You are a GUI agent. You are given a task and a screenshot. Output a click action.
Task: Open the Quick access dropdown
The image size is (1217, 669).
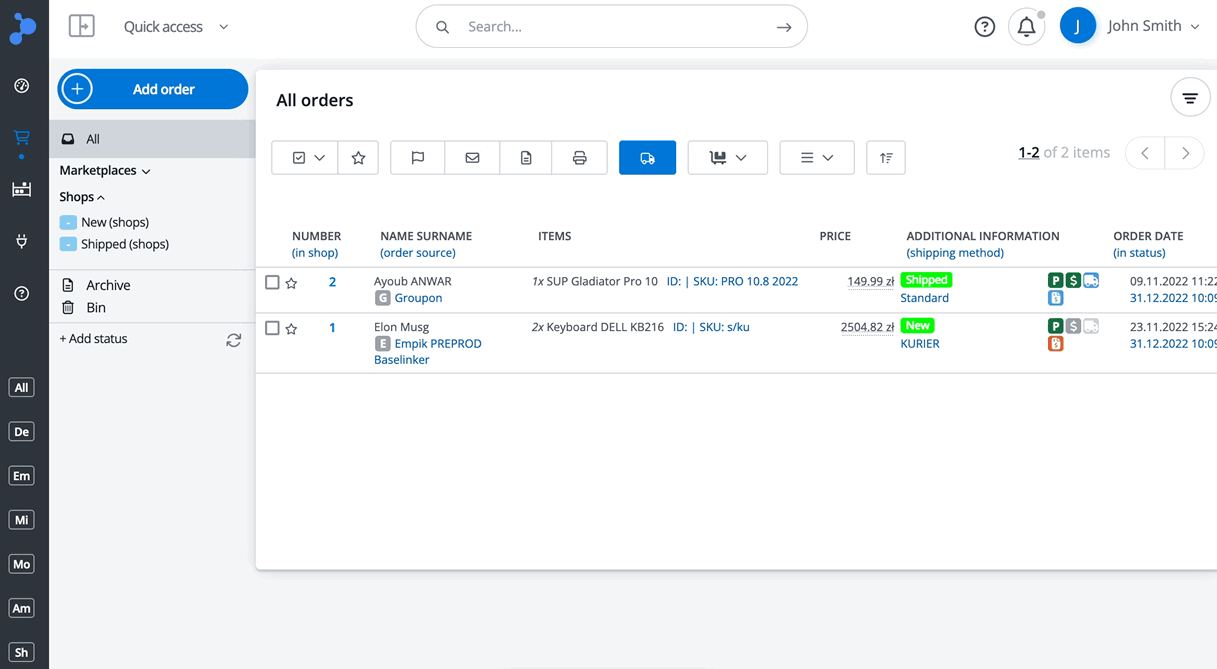176,27
